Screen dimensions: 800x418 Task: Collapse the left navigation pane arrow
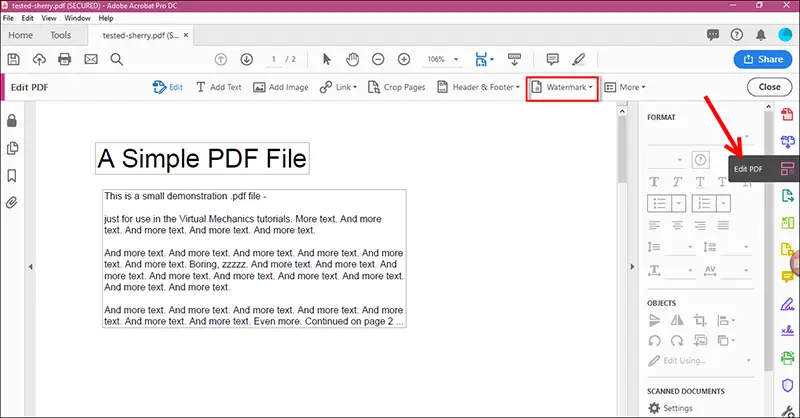click(31, 266)
